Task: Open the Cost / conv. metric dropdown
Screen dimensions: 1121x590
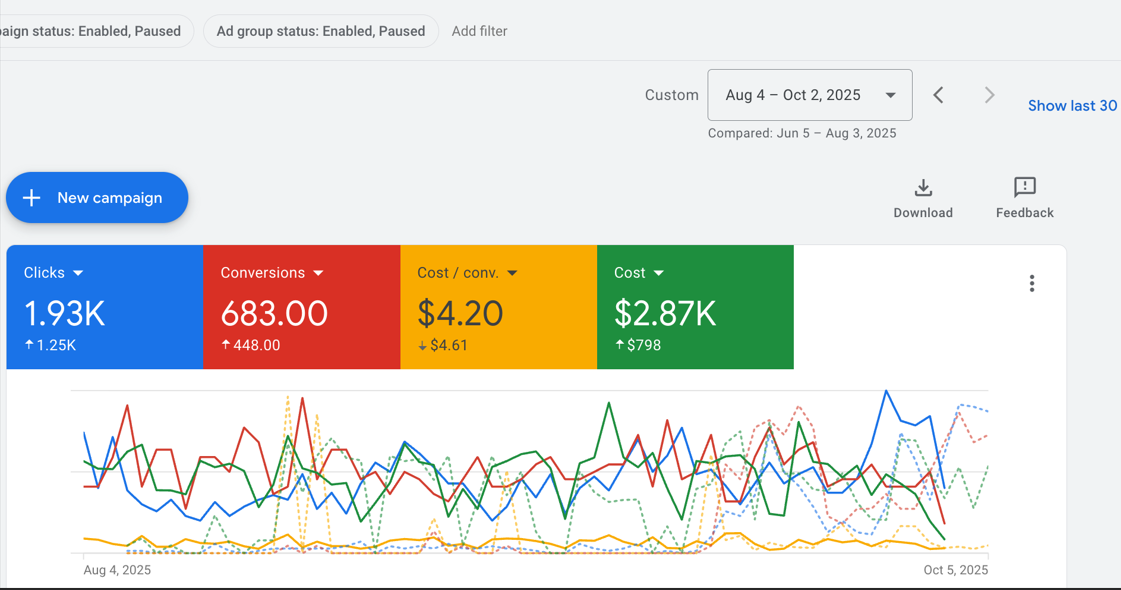Action: point(512,273)
